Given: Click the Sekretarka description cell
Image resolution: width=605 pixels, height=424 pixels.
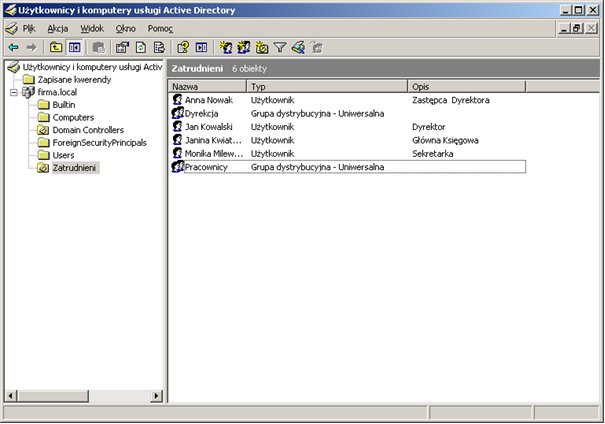Looking at the screenshot, I should point(433,154).
